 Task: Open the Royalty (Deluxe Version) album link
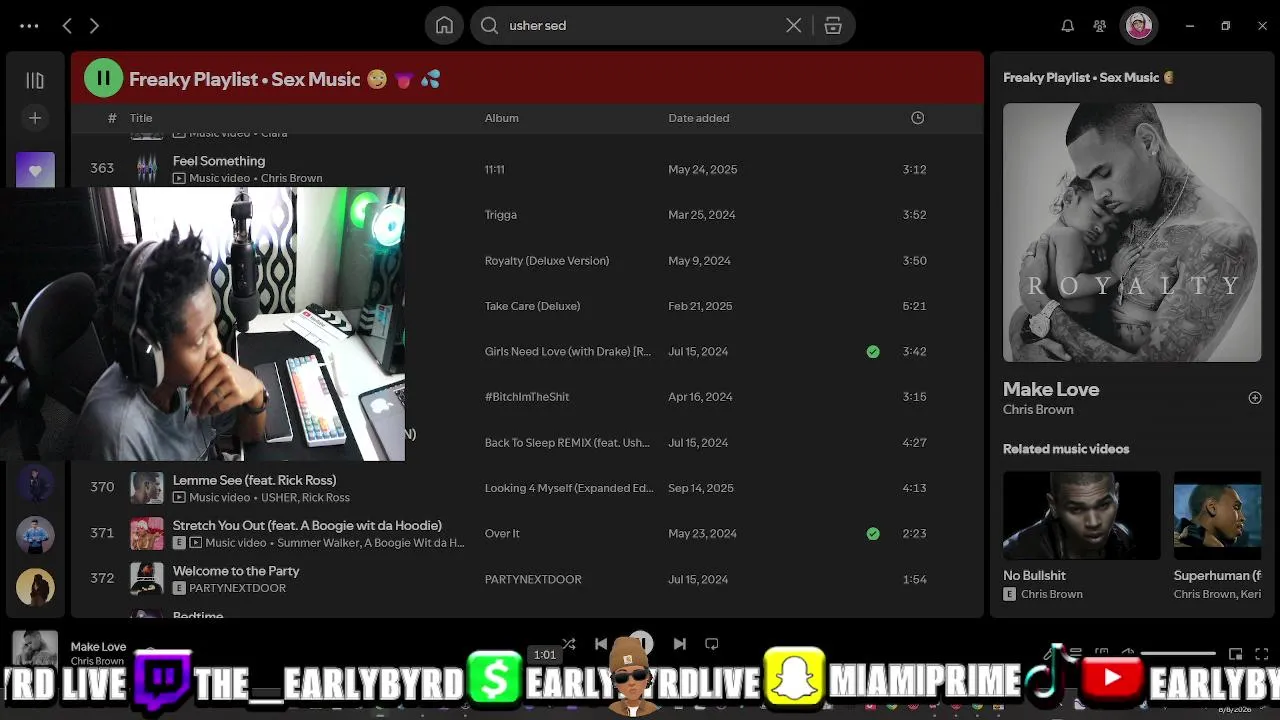(546, 261)
